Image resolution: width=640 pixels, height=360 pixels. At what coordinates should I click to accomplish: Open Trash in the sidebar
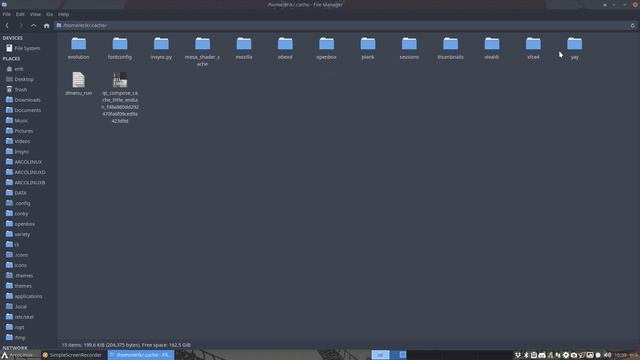[x=20, y=89]
